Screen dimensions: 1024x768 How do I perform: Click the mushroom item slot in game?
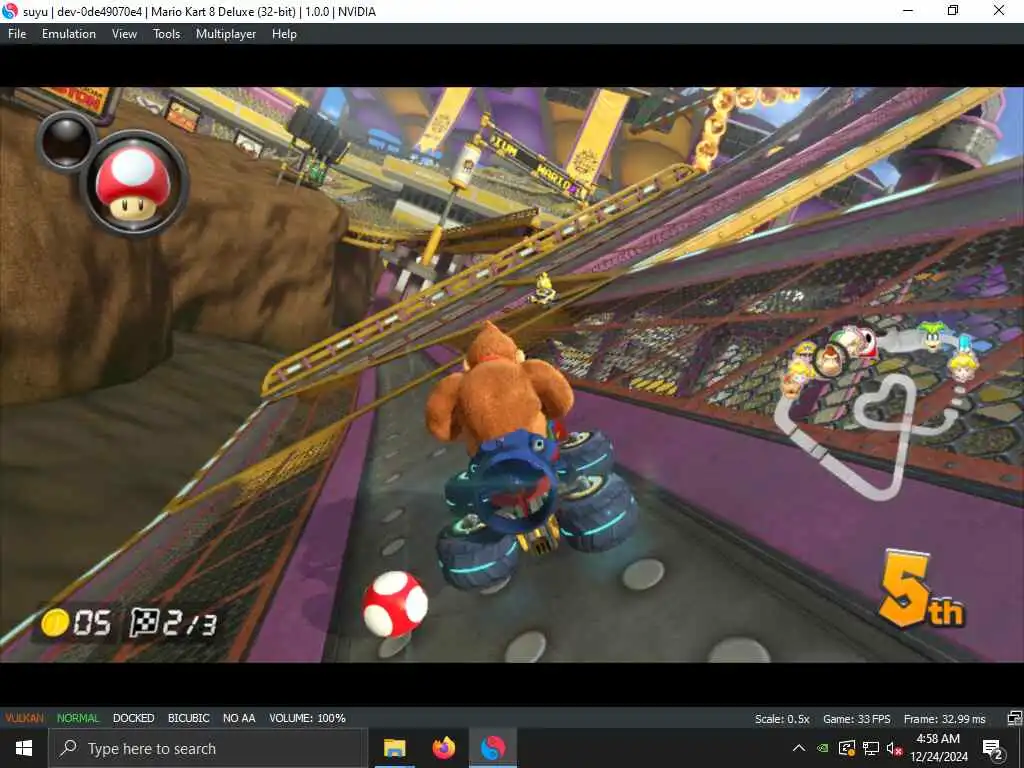pos(135,182)
